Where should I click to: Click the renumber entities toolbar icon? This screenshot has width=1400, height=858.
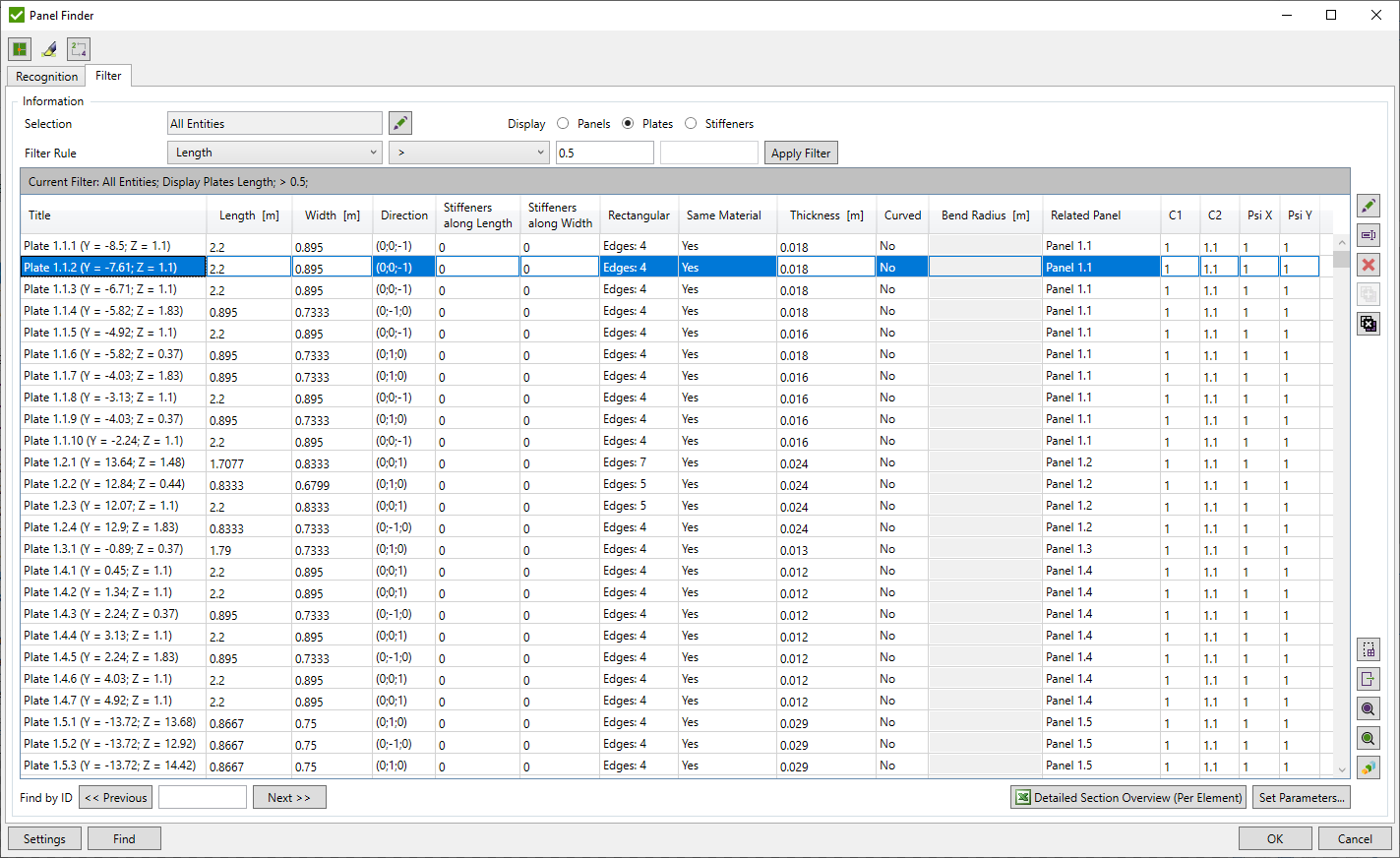[x=78, y=48]
